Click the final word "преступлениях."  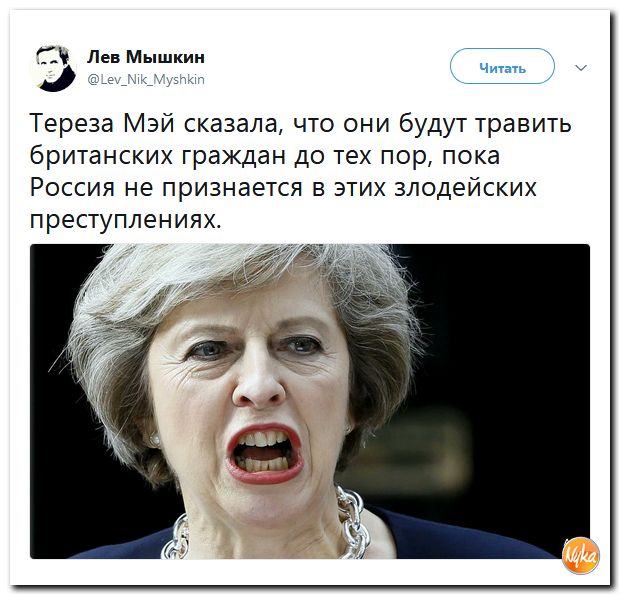click(126, 219)
